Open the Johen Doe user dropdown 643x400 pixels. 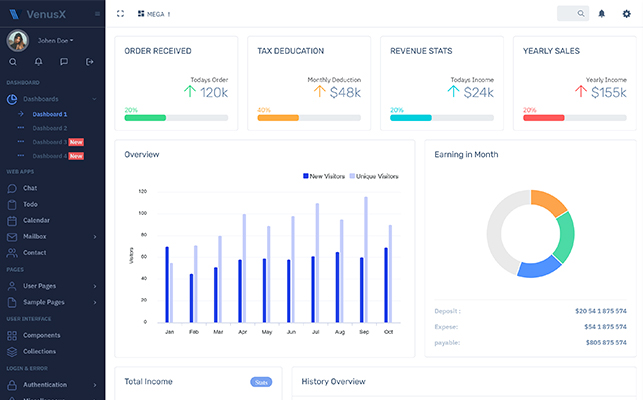pyautogui.click(x=55, y=41)
